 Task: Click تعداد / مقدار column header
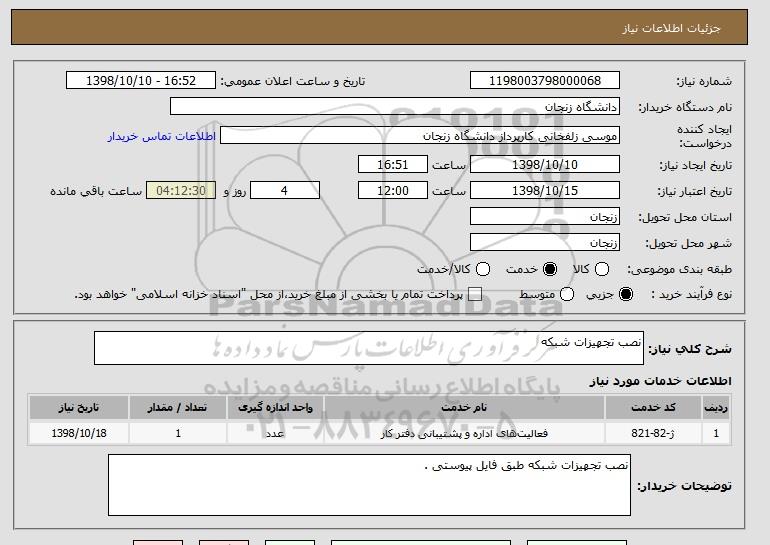coord(178,408)
